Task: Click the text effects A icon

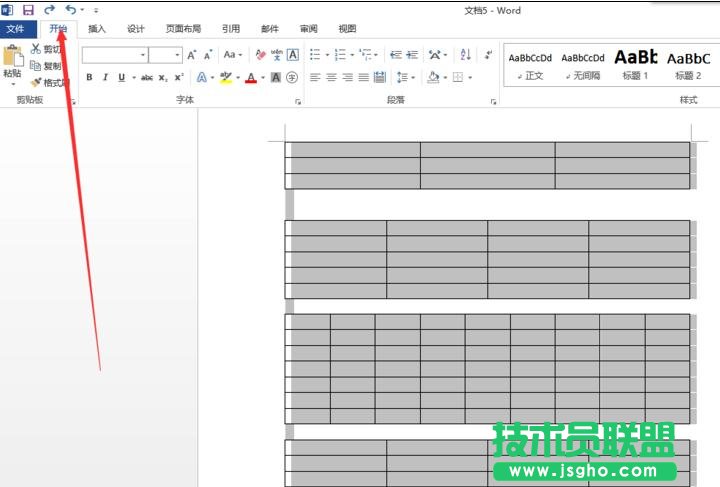Action: pos(201,78)
